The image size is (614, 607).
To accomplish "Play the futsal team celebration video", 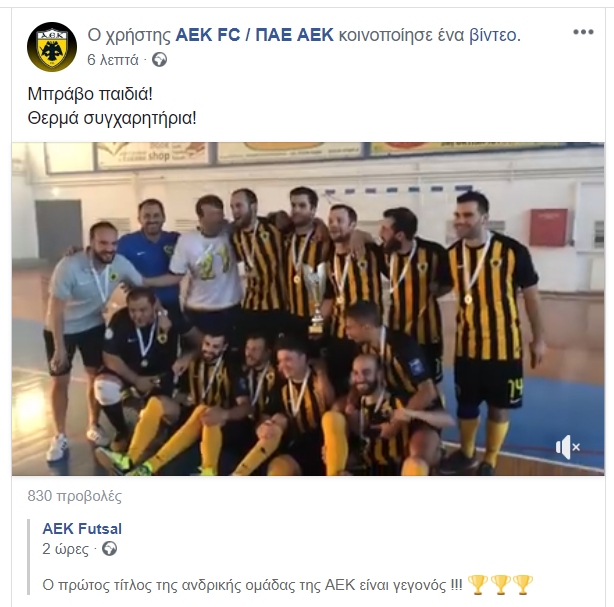I will click(x=308, y=309).
